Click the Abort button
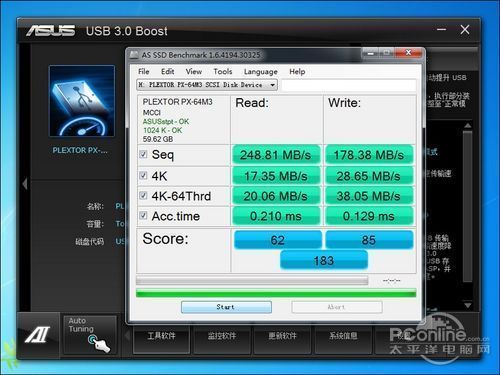The width and height of the screenshot is (500, 375). coord(337,307)
